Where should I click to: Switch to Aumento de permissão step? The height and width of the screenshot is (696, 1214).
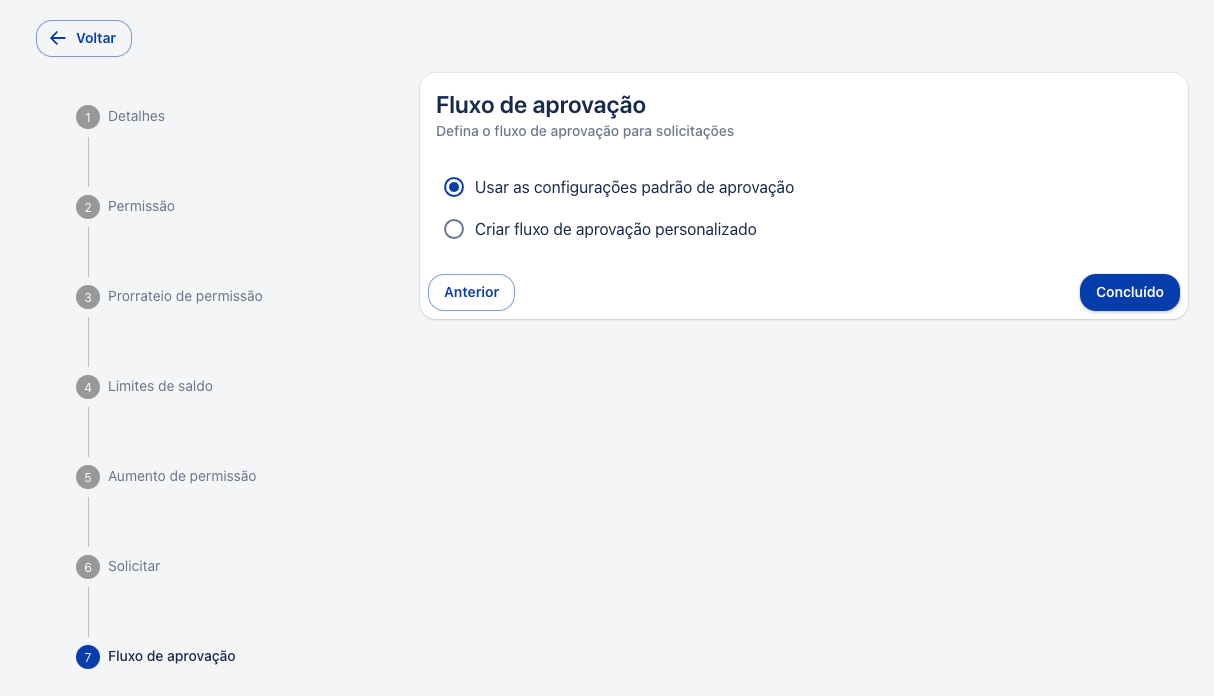coord(182,476)
